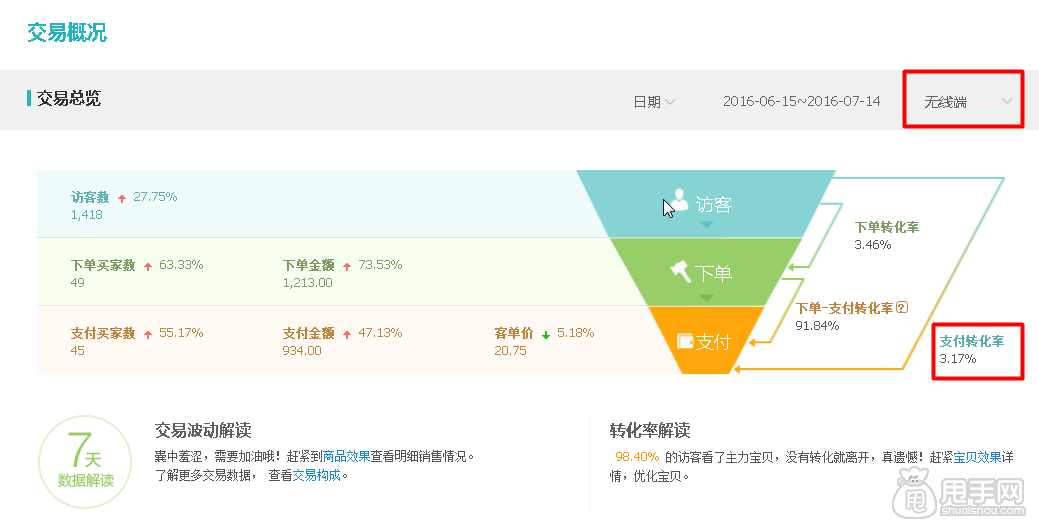Click help icon beside 下单-支付转化率
Screen dimensions: 1039x530
coord(902,308)
